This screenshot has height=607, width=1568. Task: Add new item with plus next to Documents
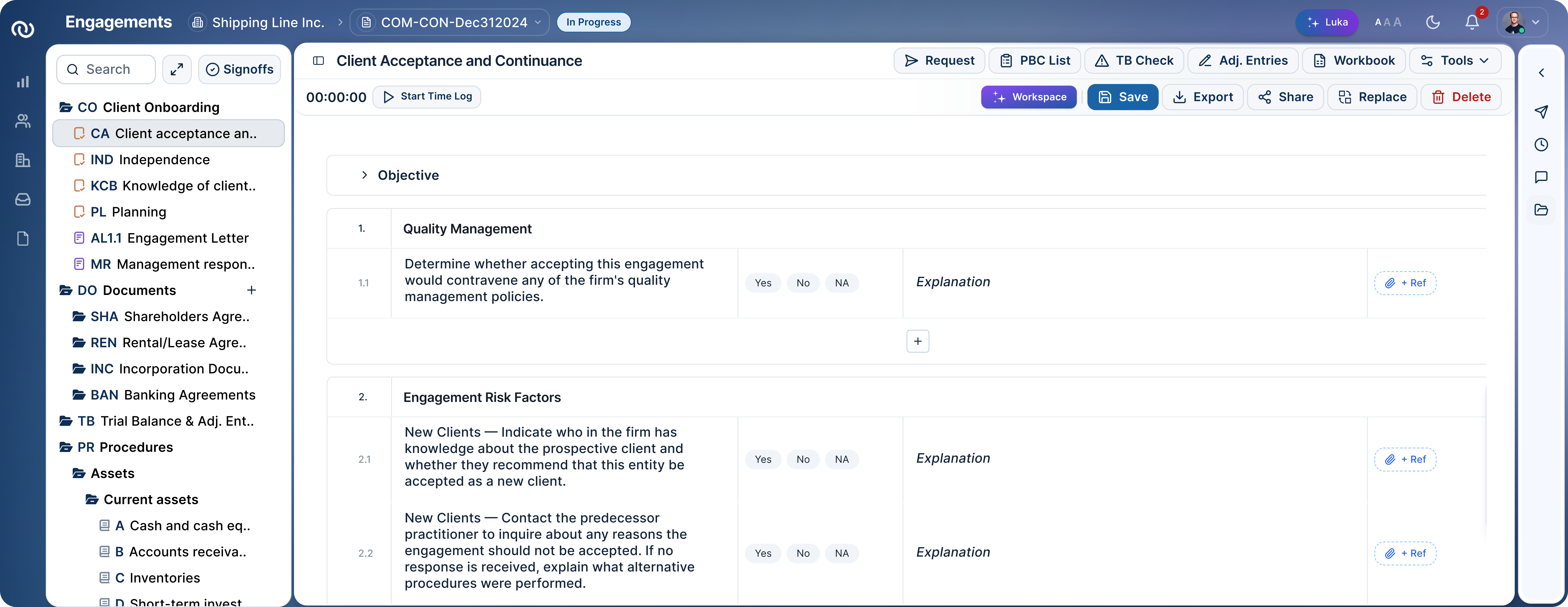(251, 290)
